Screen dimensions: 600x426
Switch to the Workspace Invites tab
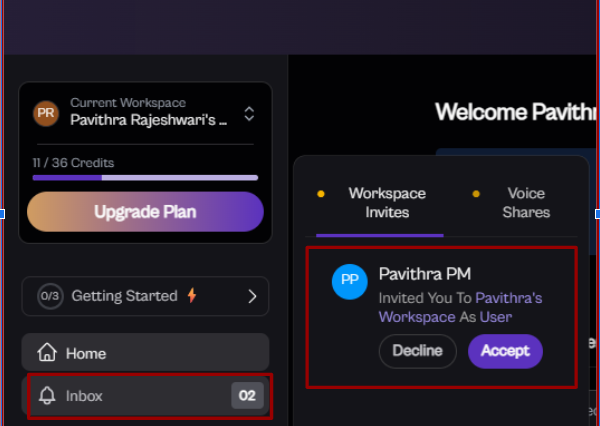[x=386, y=203]
